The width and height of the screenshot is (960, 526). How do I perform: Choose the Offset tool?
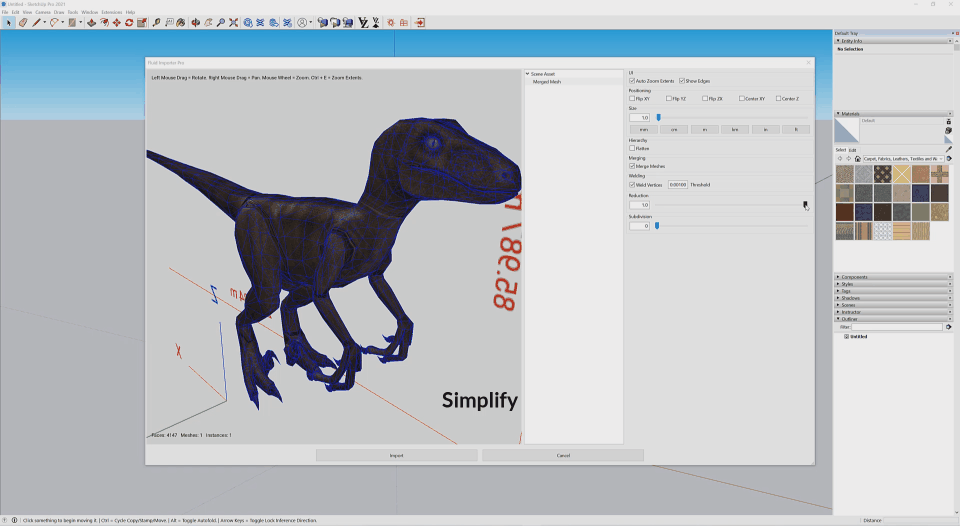click(104, 23)
